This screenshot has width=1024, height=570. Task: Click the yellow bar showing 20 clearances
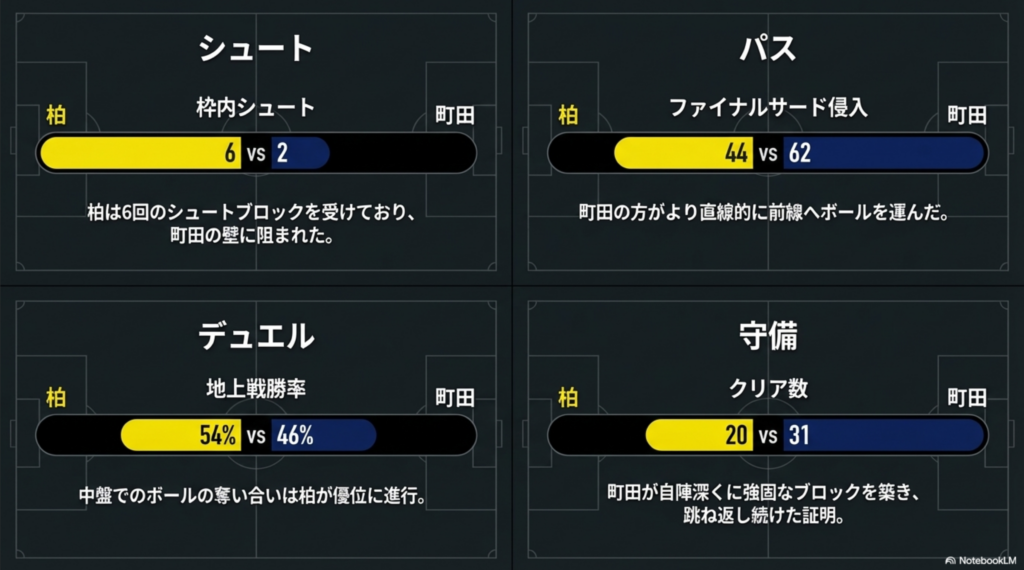700,436
